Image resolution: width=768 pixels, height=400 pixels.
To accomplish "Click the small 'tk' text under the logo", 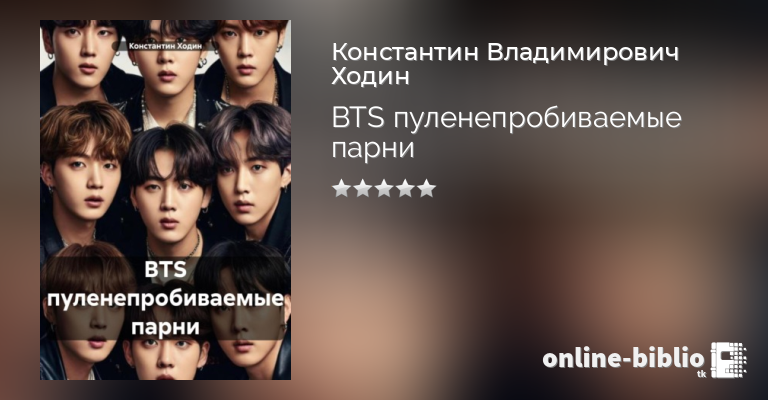I will [700, 374].
